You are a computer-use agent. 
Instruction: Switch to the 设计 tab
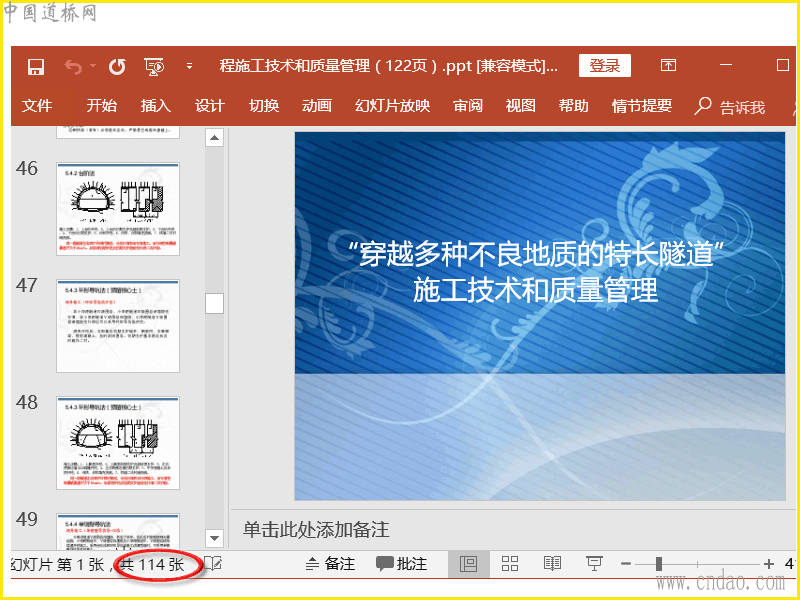tap(210, 106)
